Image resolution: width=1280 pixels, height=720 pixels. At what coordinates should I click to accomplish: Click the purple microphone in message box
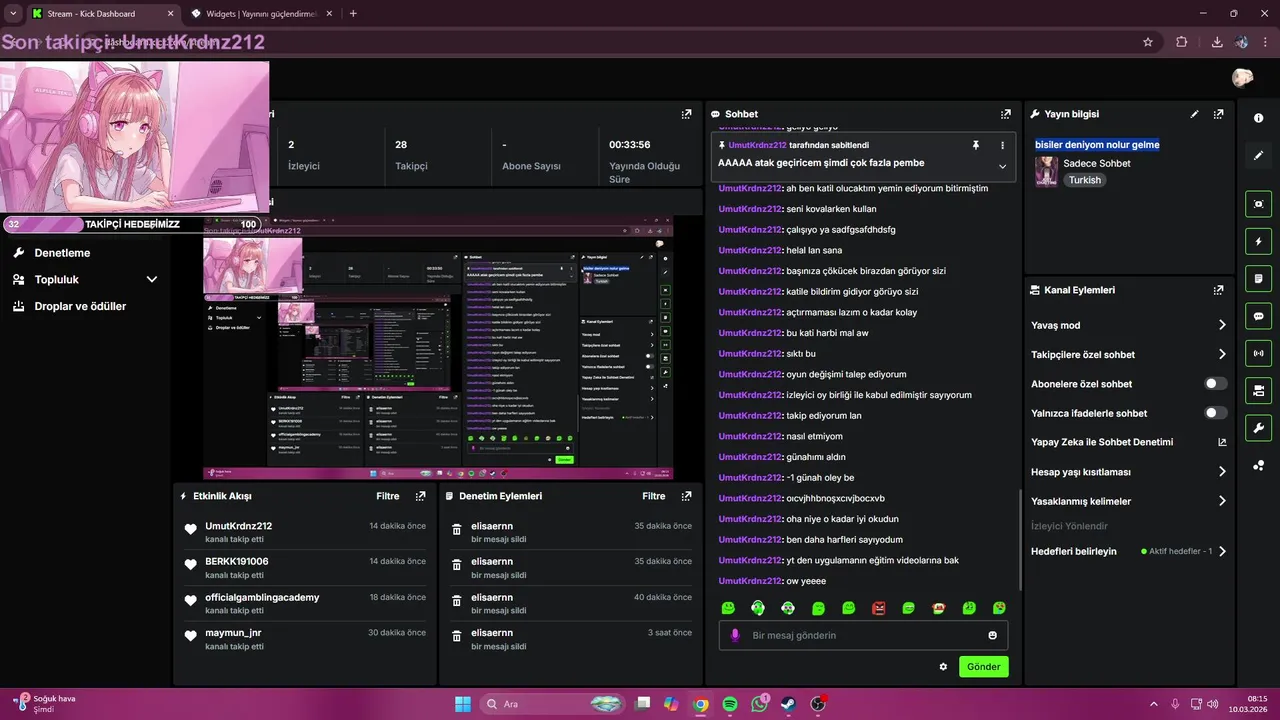coord(735,635)
